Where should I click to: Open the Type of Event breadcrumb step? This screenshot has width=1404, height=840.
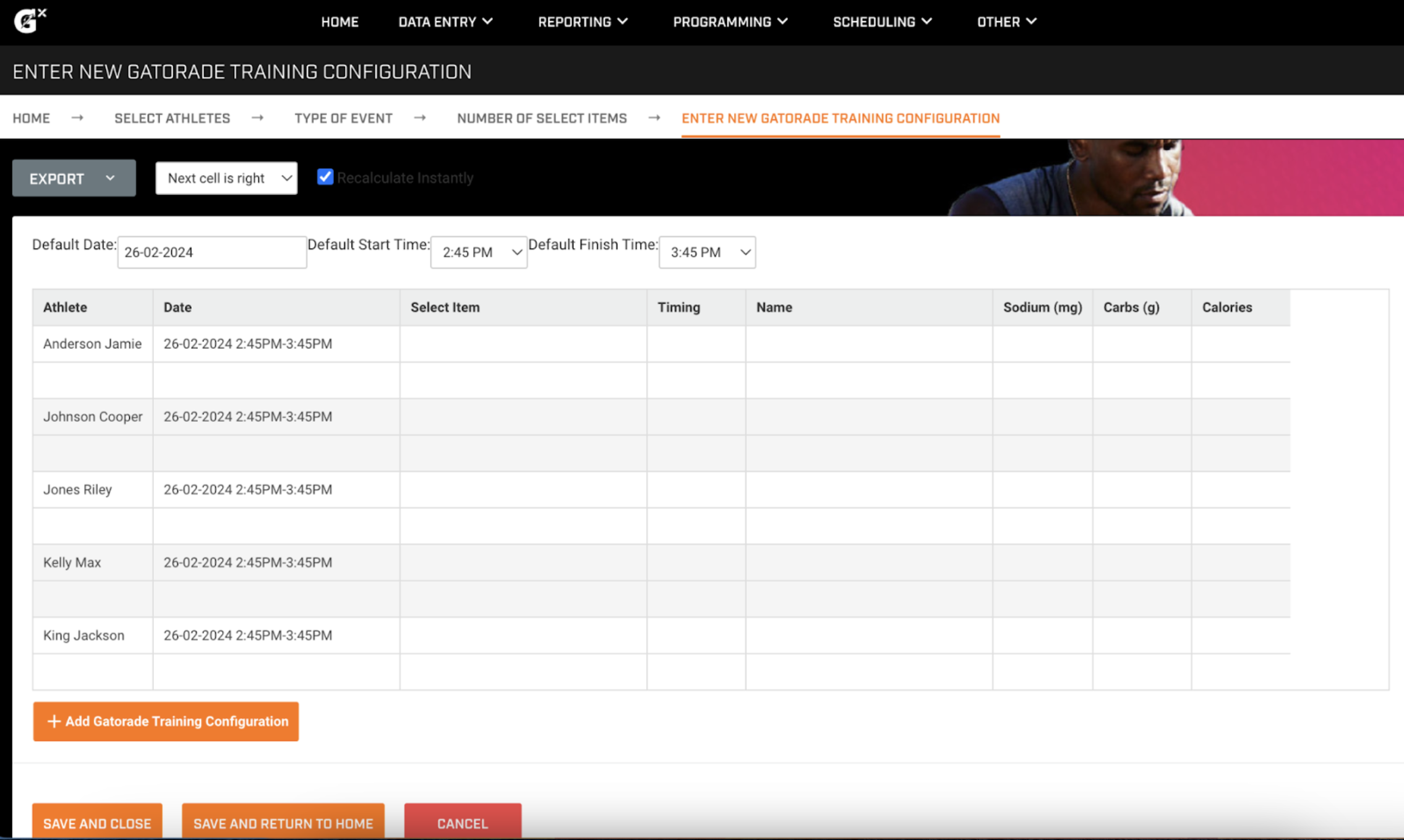click(343, 118)
